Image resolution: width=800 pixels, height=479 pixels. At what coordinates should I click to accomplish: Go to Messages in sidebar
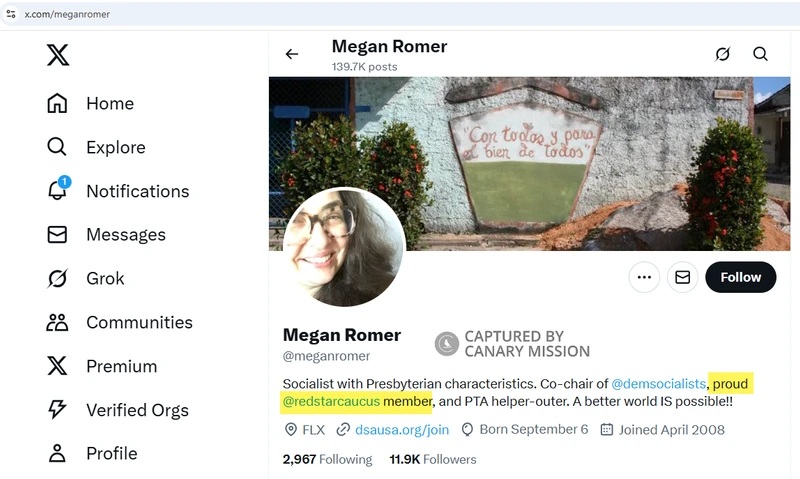(x=125, y=234)
